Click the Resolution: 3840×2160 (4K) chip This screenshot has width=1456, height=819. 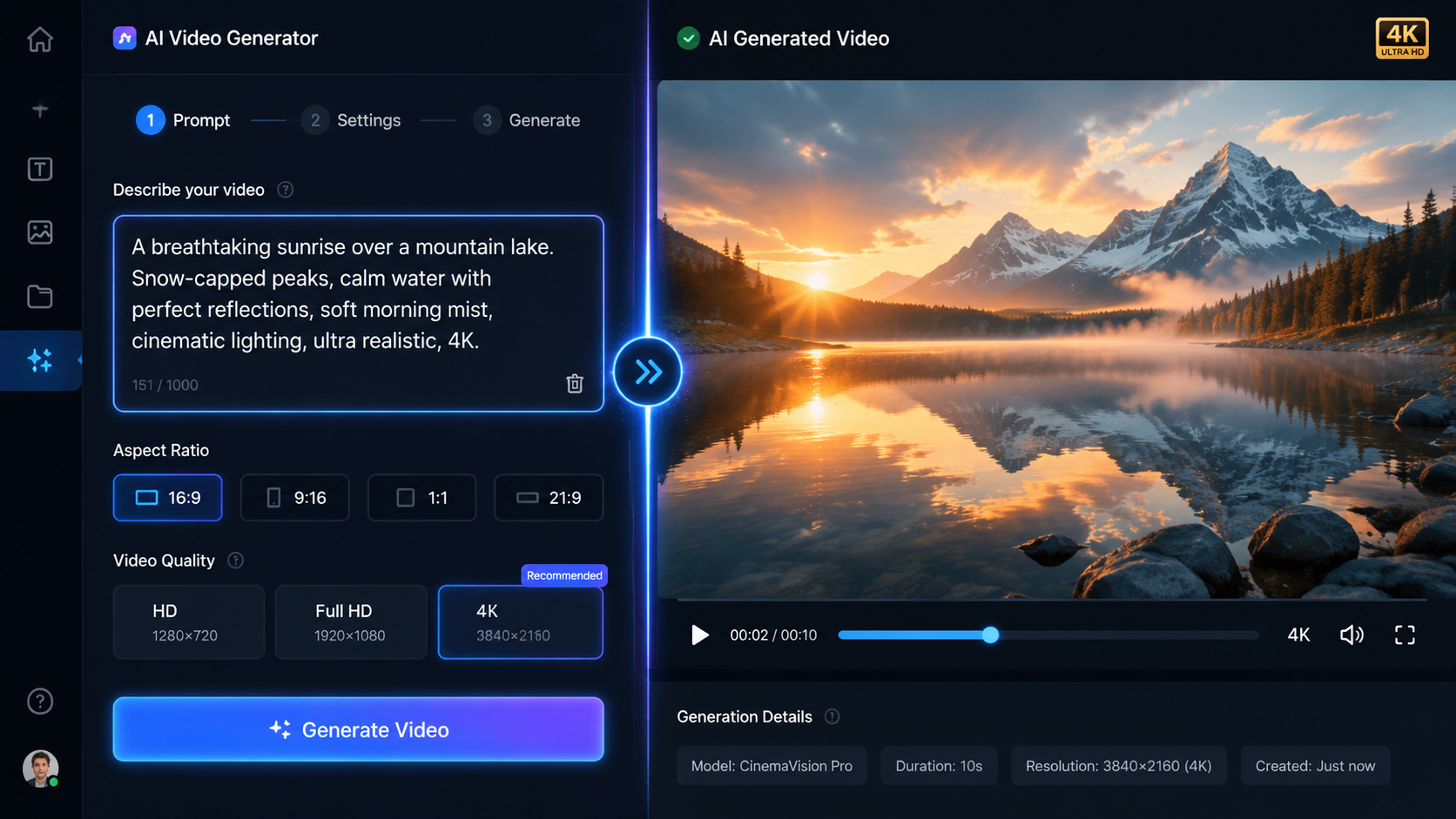(1118, 766)
